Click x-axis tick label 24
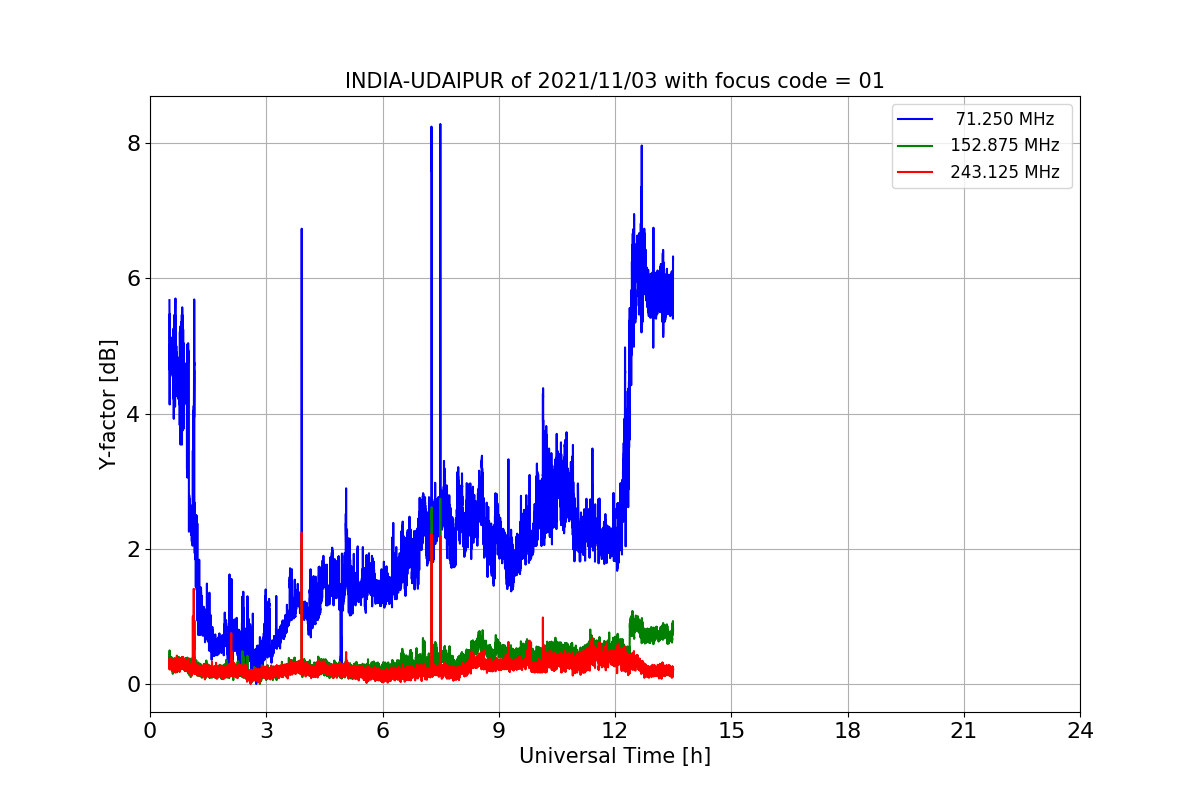This screenshot has height=800, width=1200. 1080,731
